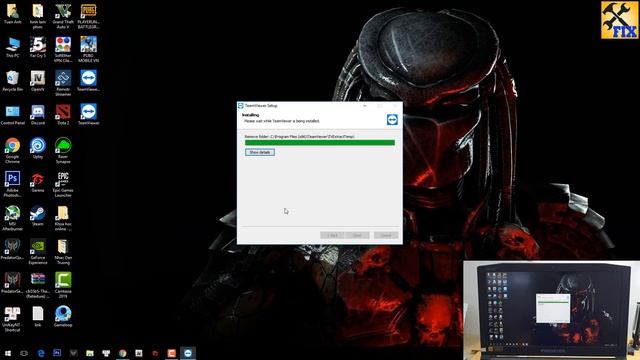Image resolution: width=640 pixels, height=360 pixels.
Task: Select the Khoa hoc online folder
Action: (x=63, y=218)
